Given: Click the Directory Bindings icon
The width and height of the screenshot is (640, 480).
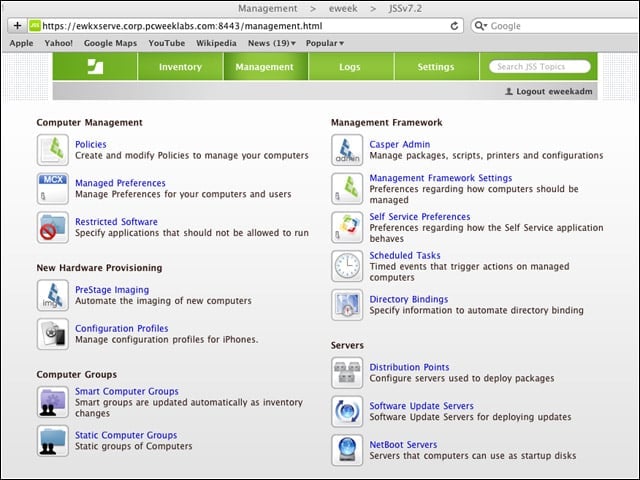Looking at the screenshot, I should pos(347,305).
